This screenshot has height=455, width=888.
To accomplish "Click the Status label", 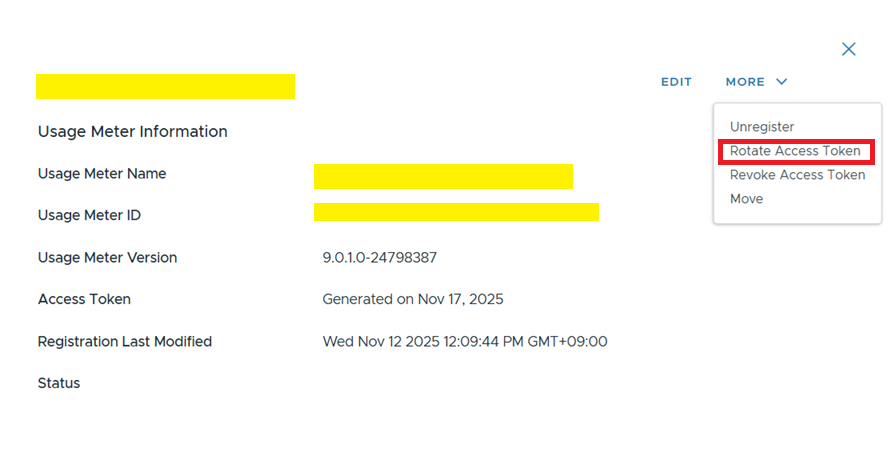I will click(x=59, y=383).
